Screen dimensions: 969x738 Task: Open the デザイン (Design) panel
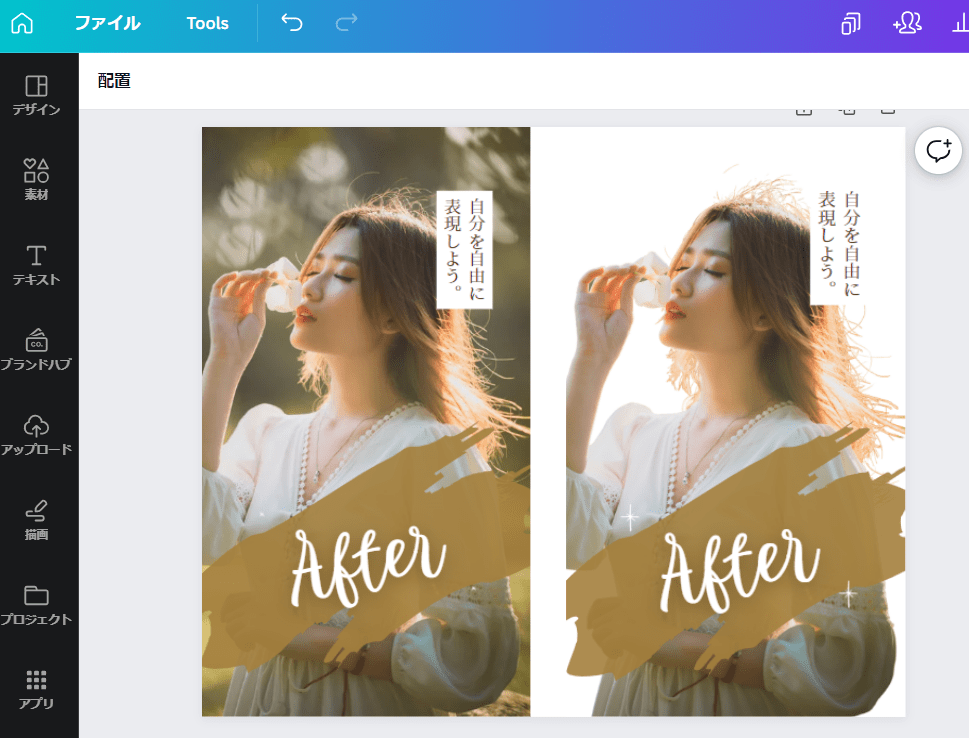click(38, 95)
